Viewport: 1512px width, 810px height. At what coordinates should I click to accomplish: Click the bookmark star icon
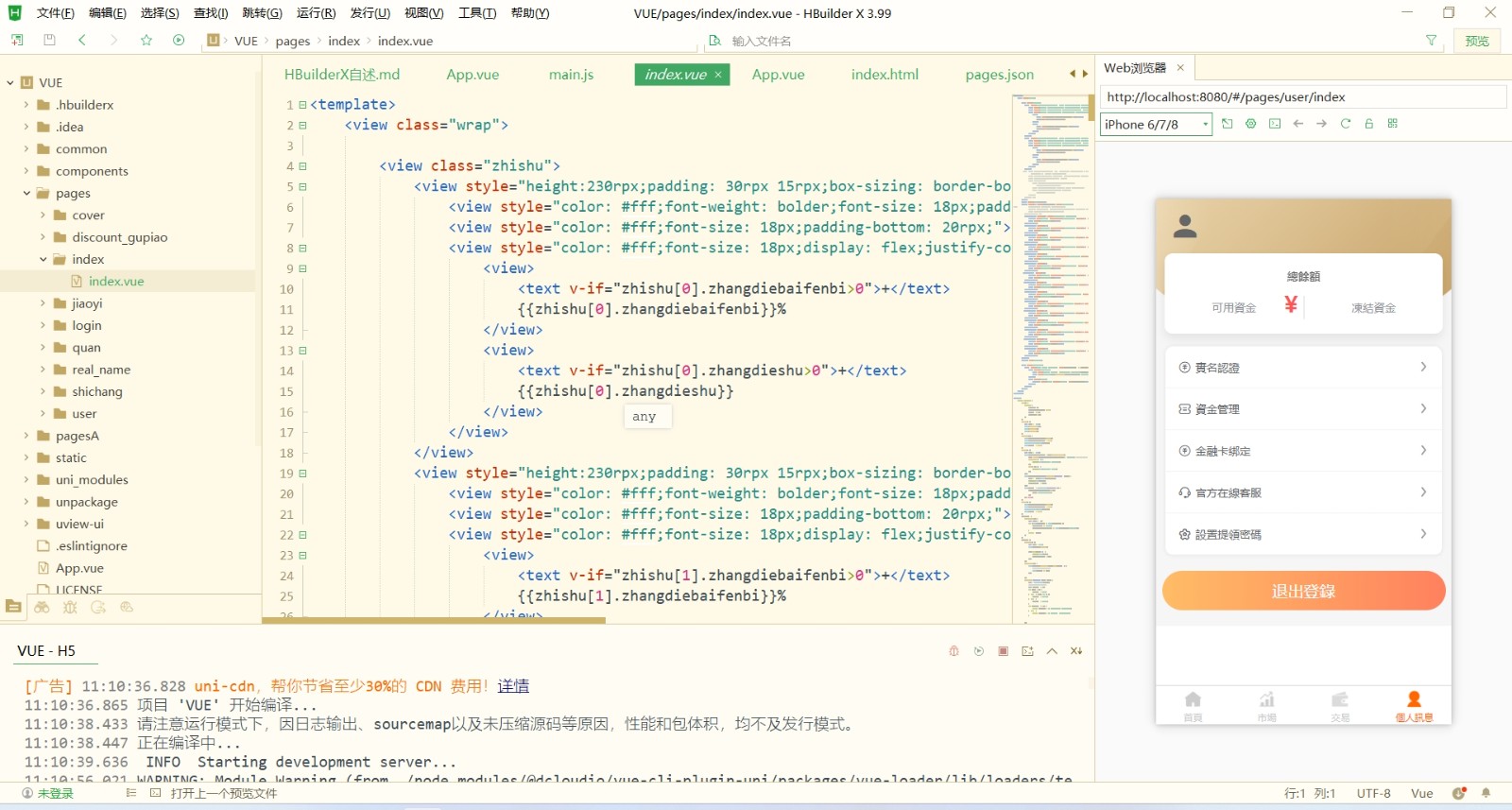pos(146,40)
